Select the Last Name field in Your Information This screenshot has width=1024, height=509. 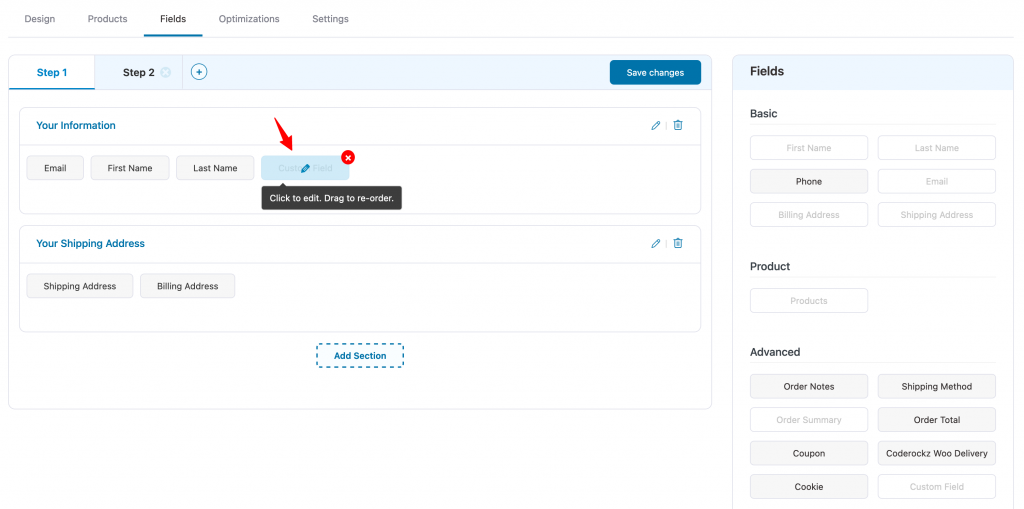[x=215, y=168]
